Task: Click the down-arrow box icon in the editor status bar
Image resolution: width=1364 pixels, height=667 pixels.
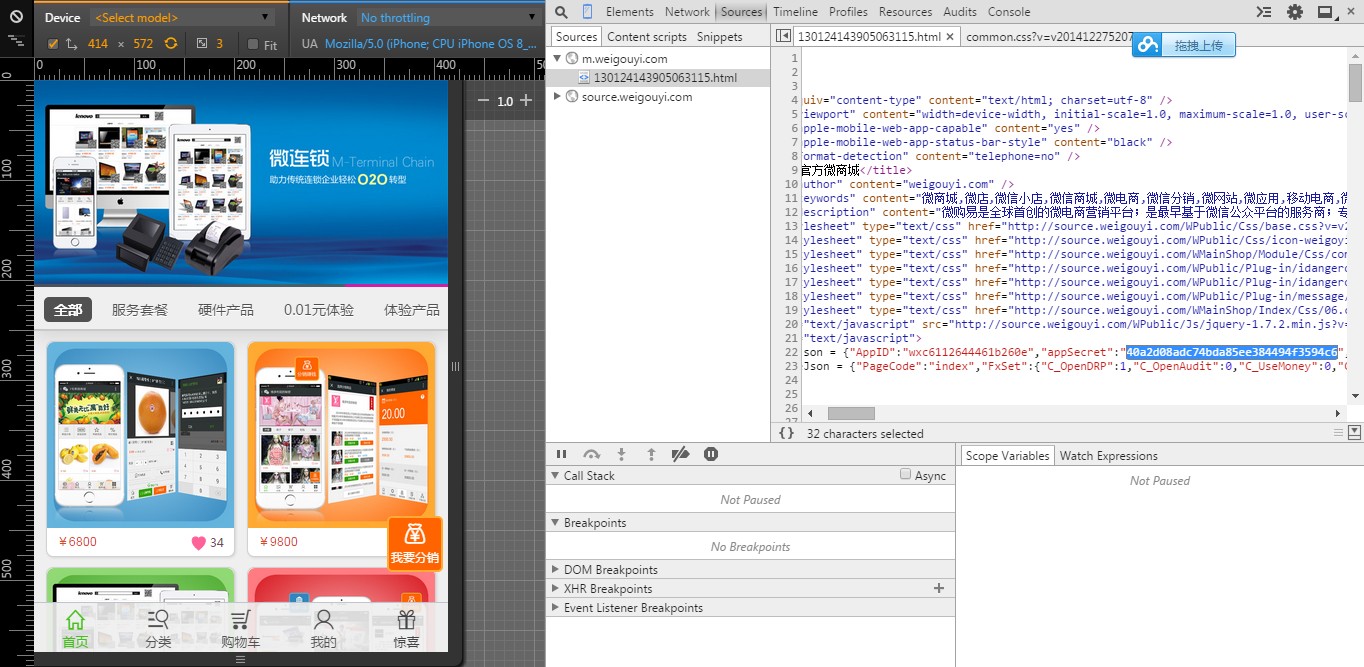Action: (x=1354, y=432)
